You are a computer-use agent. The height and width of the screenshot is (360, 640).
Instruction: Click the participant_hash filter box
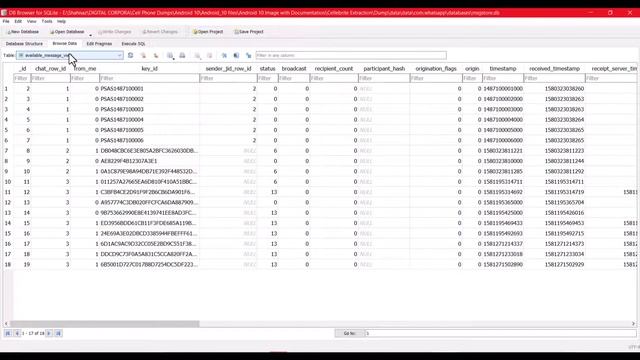point(384,78)
